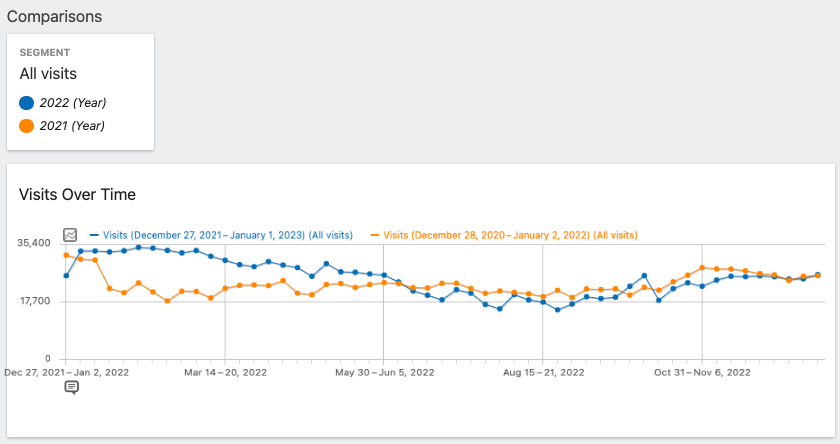Viewport: 840px width, 444px height.
Task: Click the Oct 31–Nov 6, 2022 axis label
Action: click(702, 372)
